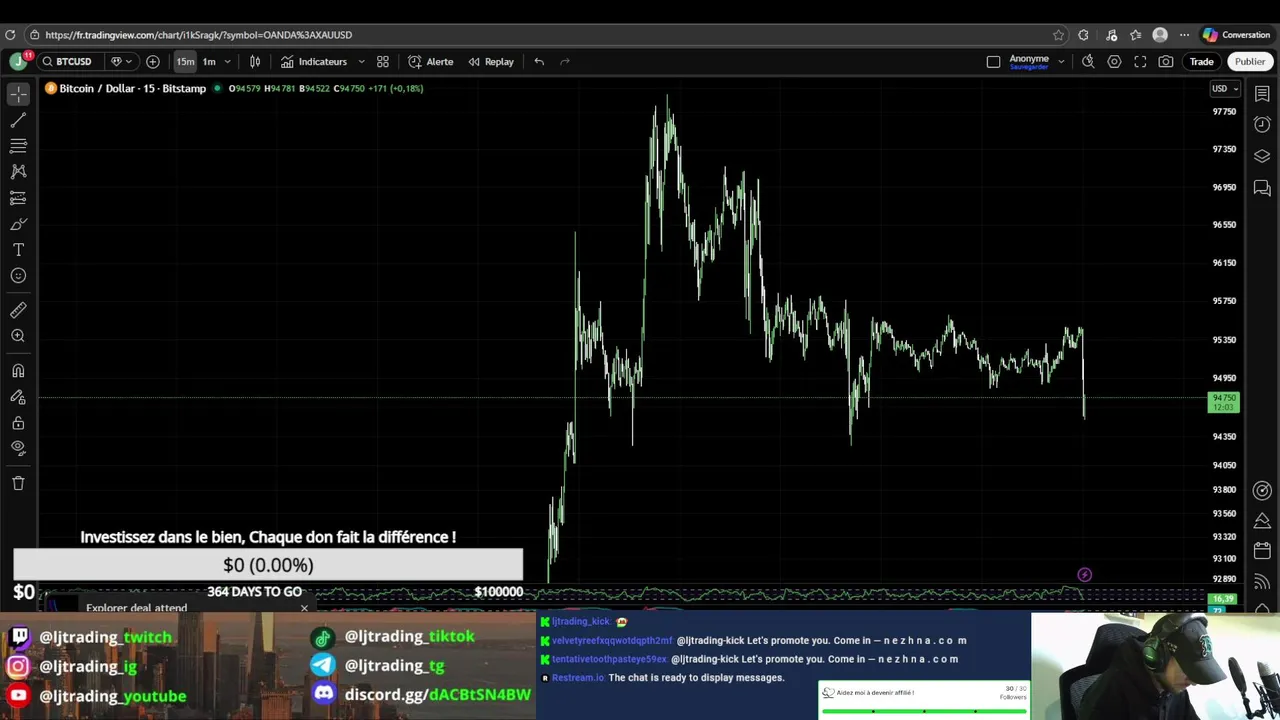Create an alert with Alerte
1280x720 pixels.
pos(431,62)
